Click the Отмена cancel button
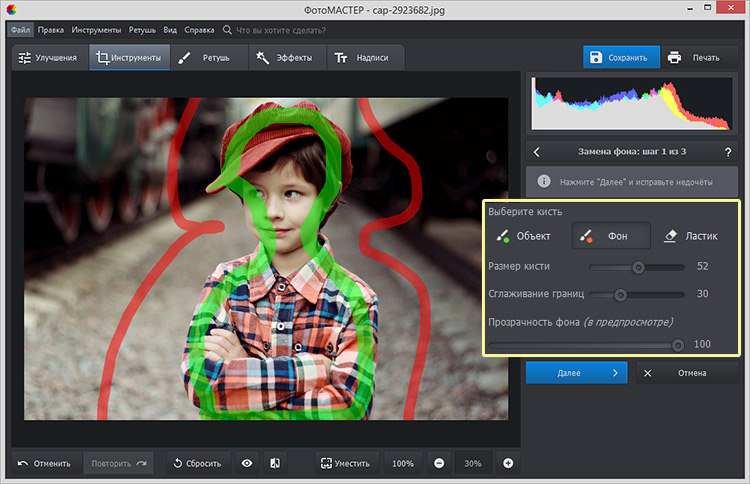The height and width of the screenshot is (484, 750). click(685, 373)
